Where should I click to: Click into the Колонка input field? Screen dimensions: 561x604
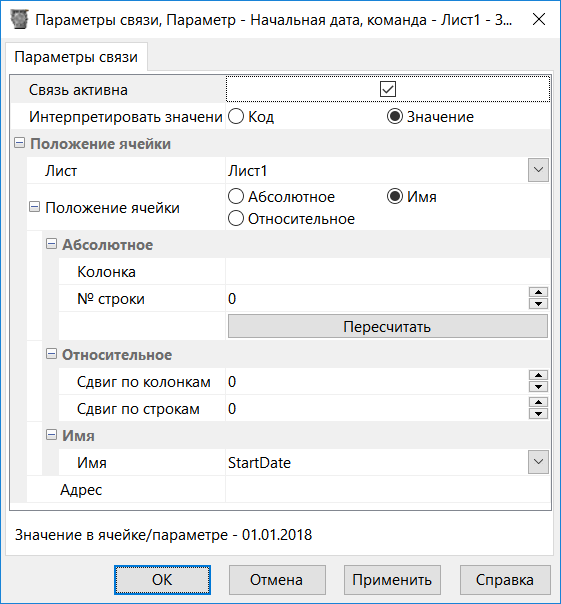[388, 272]
